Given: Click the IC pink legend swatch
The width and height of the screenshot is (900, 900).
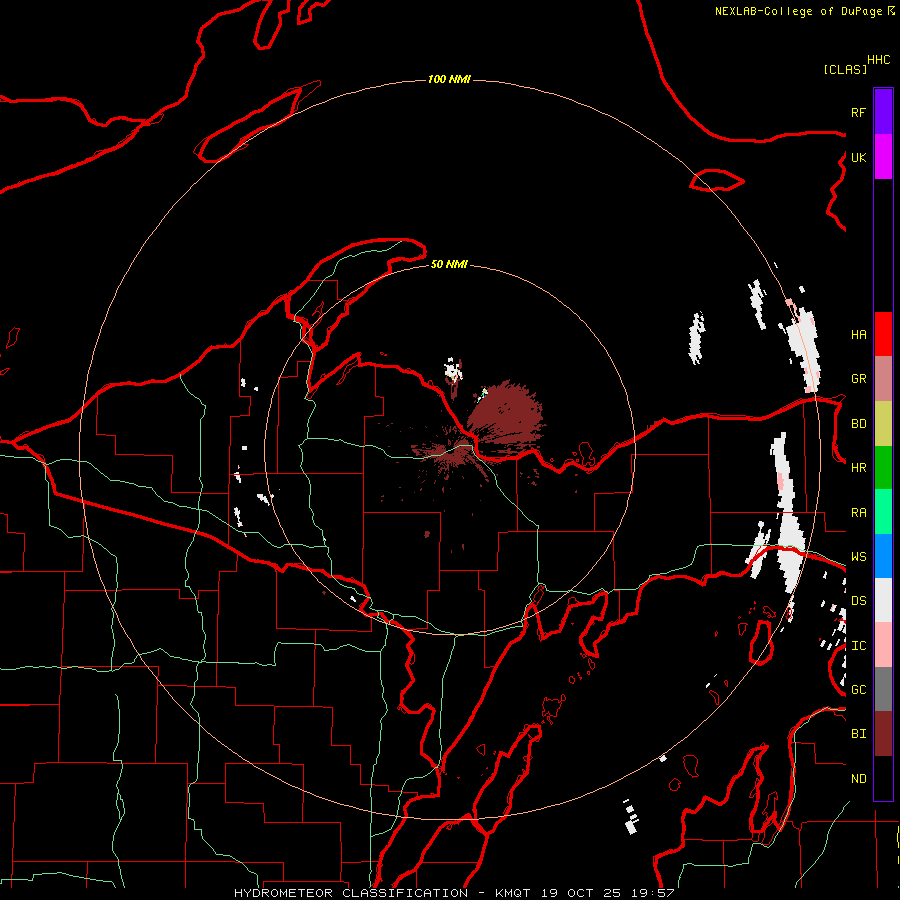Looking at the screenshot, I should click(x=883, y=645).
